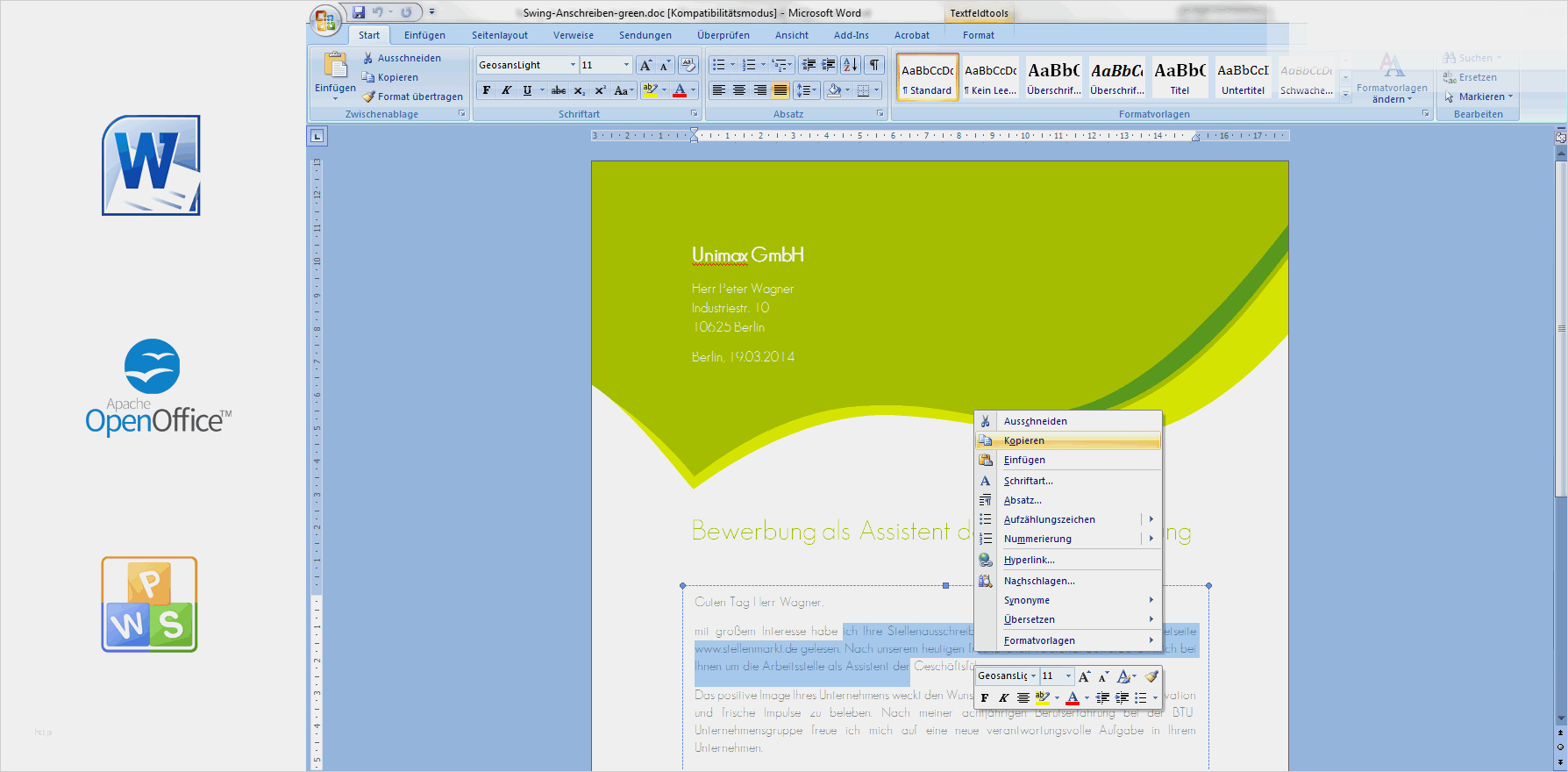Click the ribbon increase indent icon
The width and height of the screenshot is (1568, 772).
tap(828, 65)
